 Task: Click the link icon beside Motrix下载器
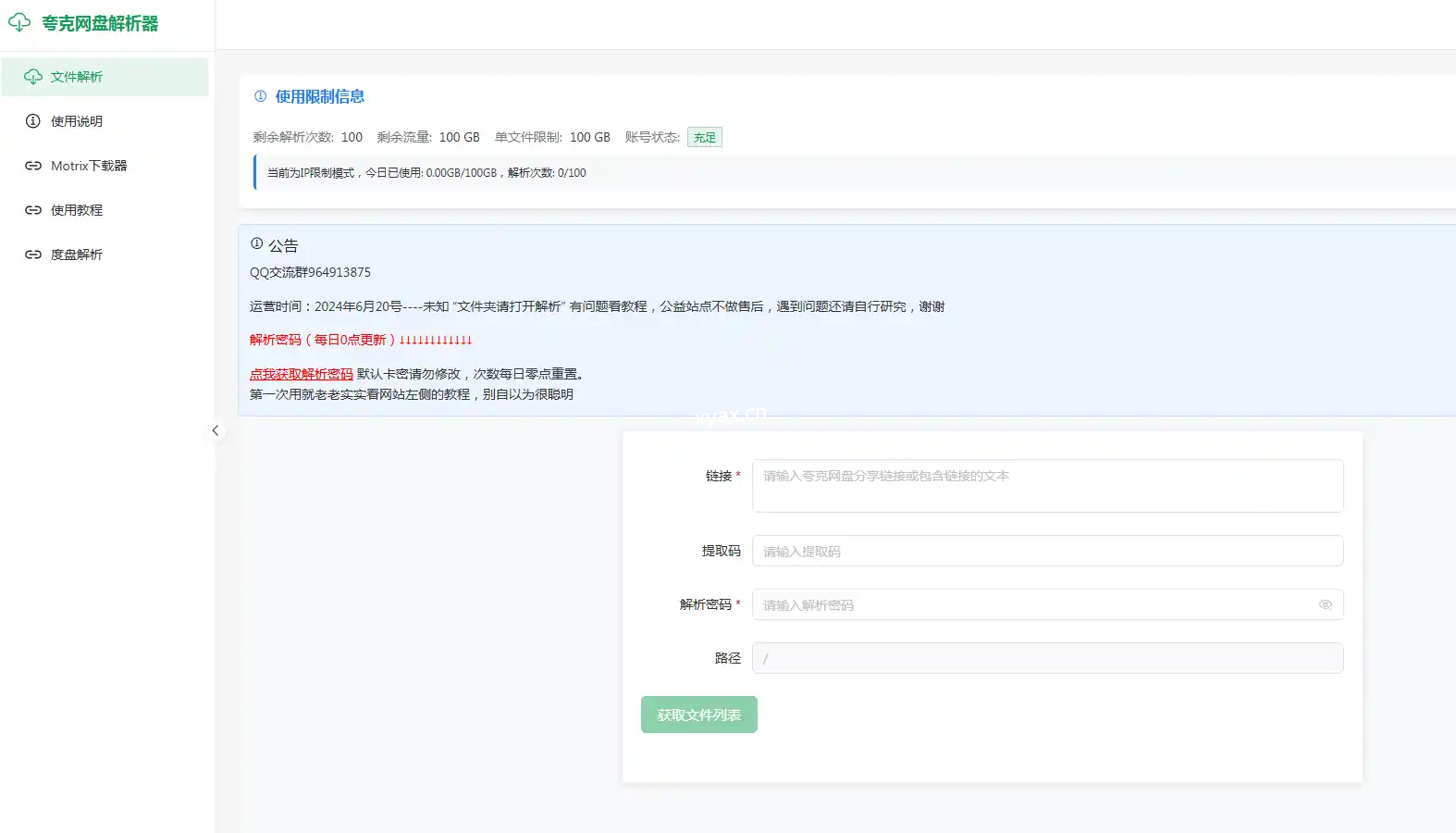33,166
